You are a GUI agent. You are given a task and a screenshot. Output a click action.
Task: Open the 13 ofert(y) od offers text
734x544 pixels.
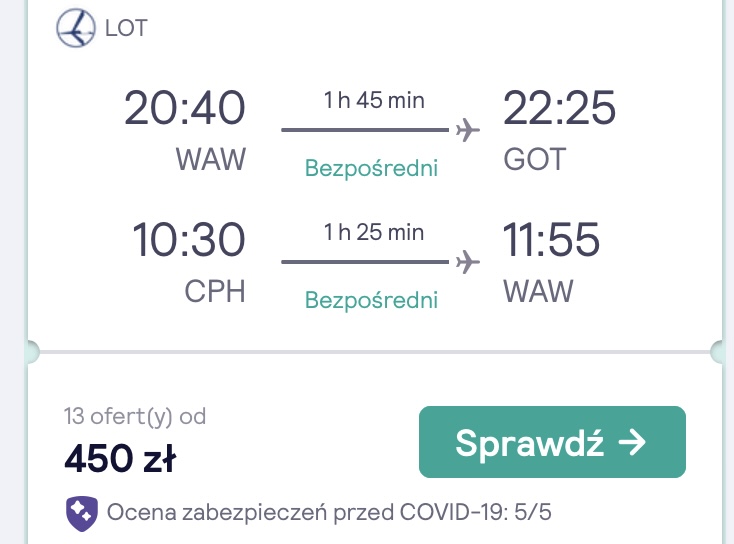[135, 416]
